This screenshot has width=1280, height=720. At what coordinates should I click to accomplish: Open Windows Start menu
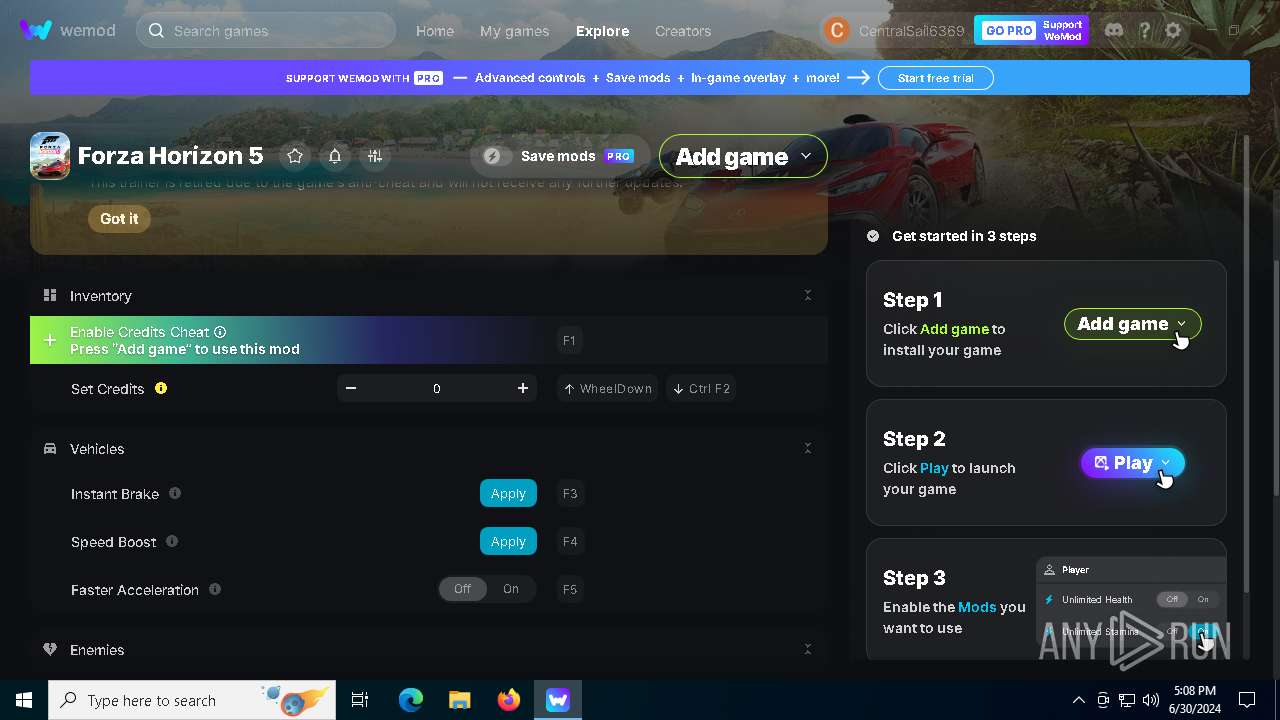tap(24, 700)
